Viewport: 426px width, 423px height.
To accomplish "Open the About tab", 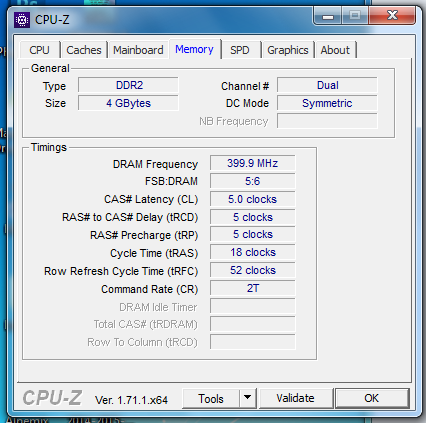I will pos(335,50).
